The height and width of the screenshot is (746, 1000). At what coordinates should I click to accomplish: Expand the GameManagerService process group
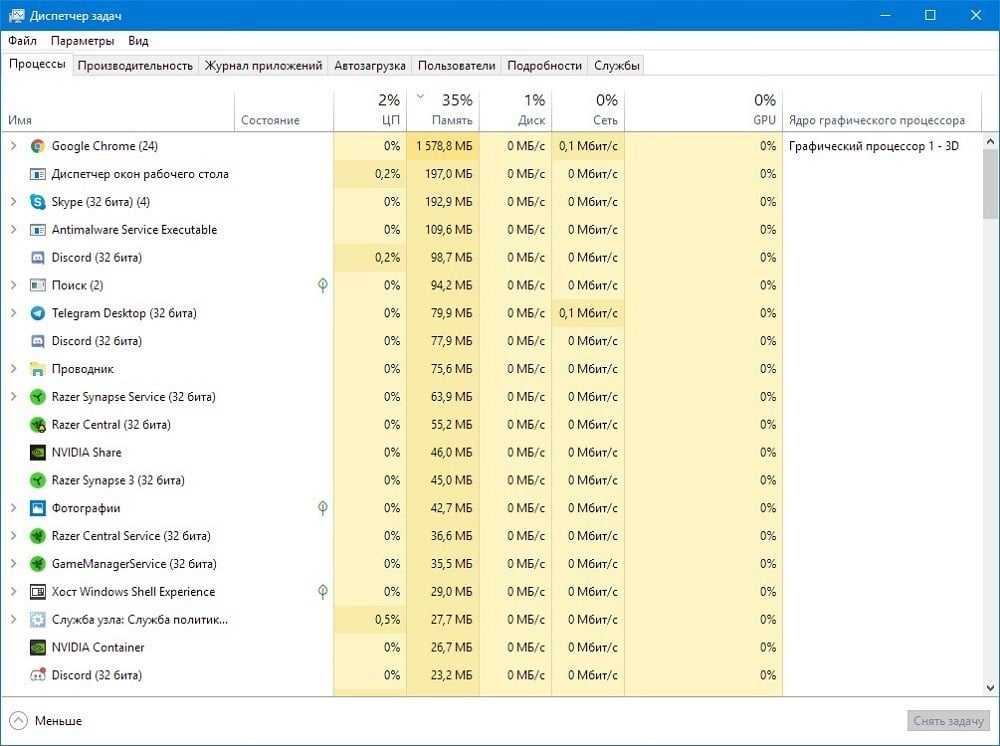(x=13, y=564)
